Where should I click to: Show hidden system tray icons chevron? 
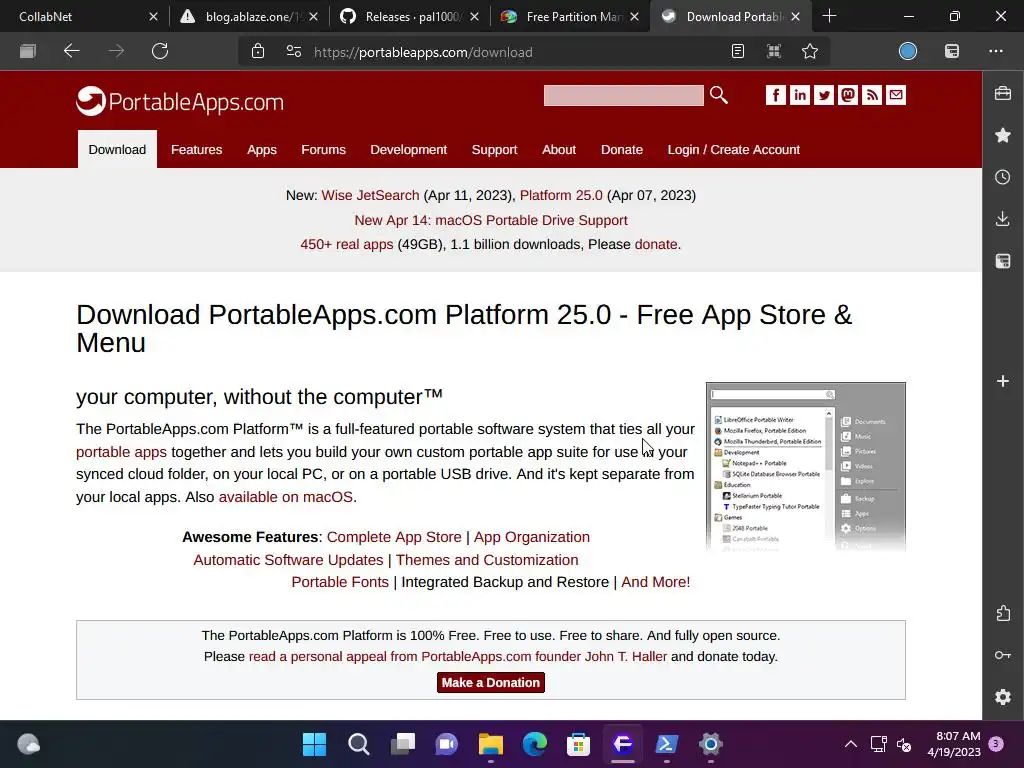(850, 744)
